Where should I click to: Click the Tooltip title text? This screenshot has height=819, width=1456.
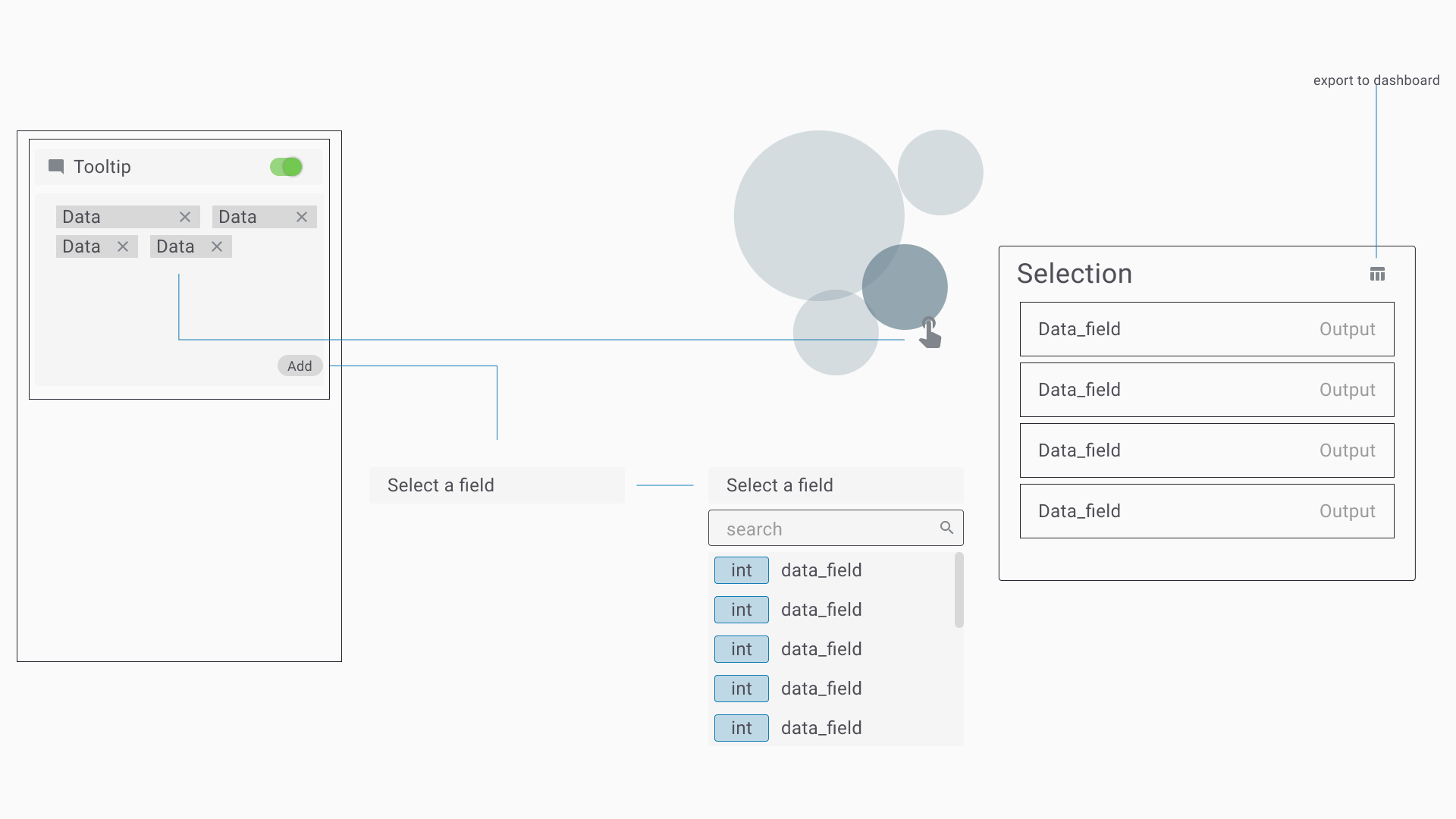pyautogui.click(x=102, y=167)
